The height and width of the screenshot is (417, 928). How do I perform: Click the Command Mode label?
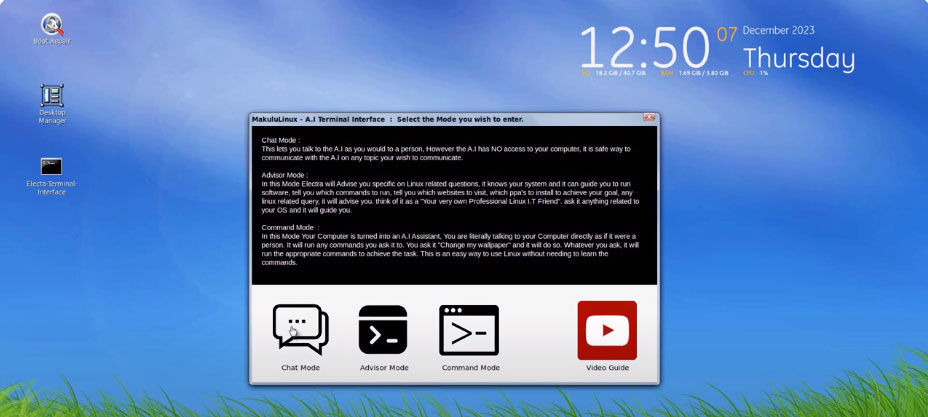471,368
